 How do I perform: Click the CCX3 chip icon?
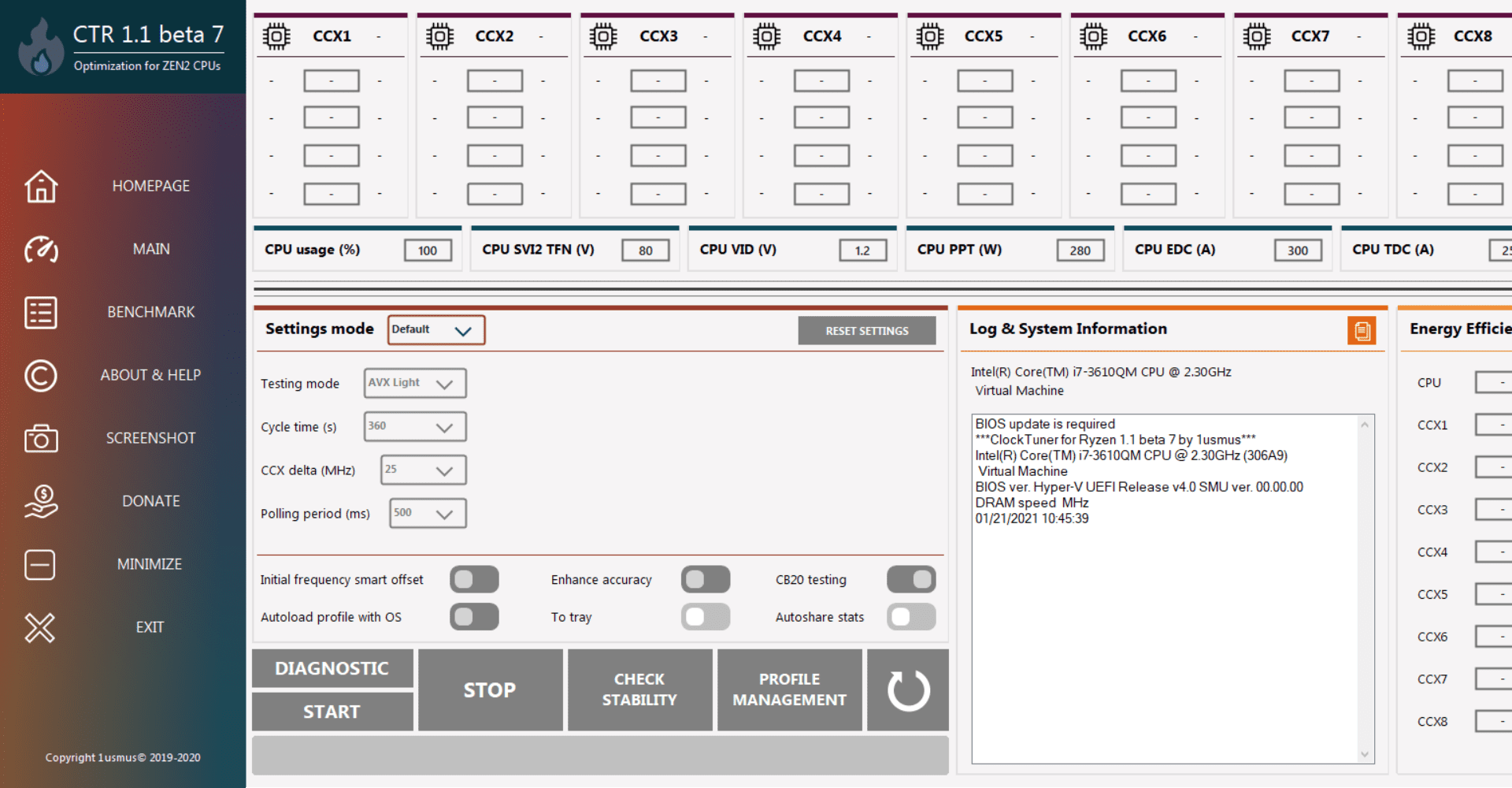coord(603,36)
